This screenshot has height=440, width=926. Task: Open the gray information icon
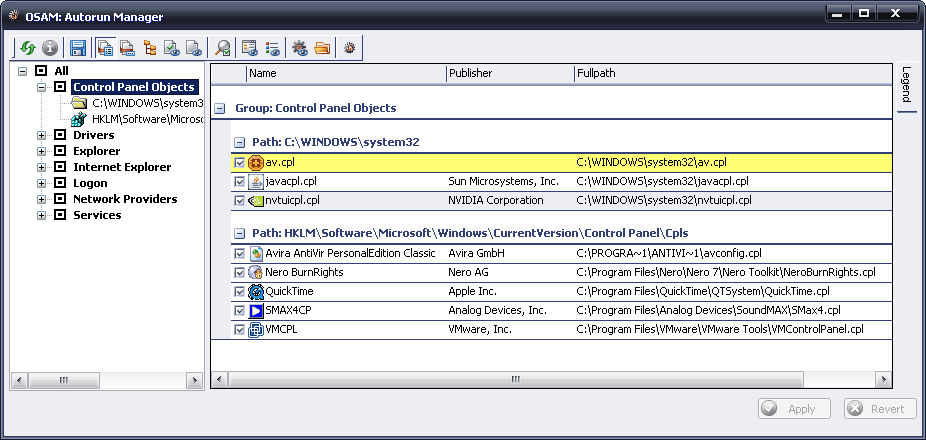[50, 47]
